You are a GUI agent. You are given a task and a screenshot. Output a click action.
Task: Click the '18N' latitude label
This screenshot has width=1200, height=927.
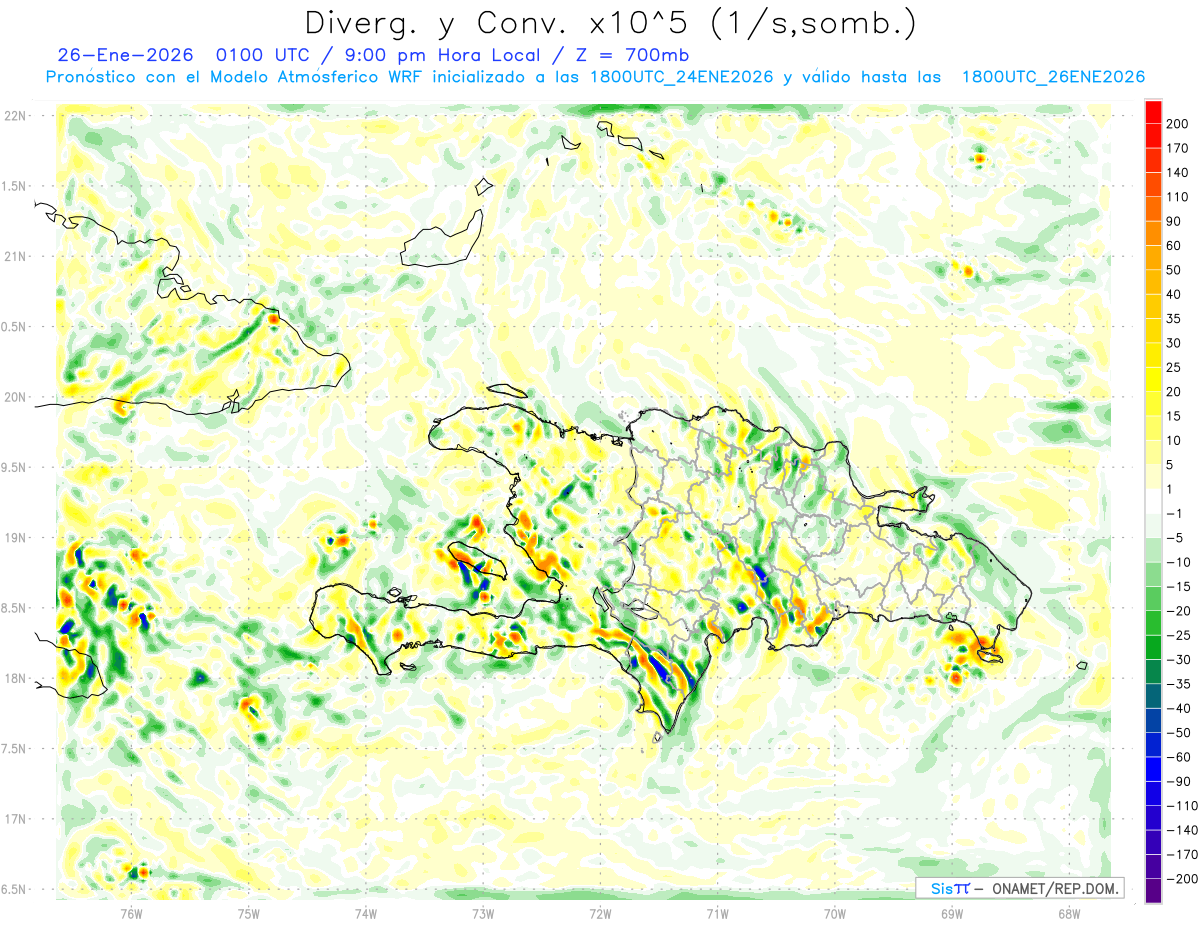tap(15, 678)
